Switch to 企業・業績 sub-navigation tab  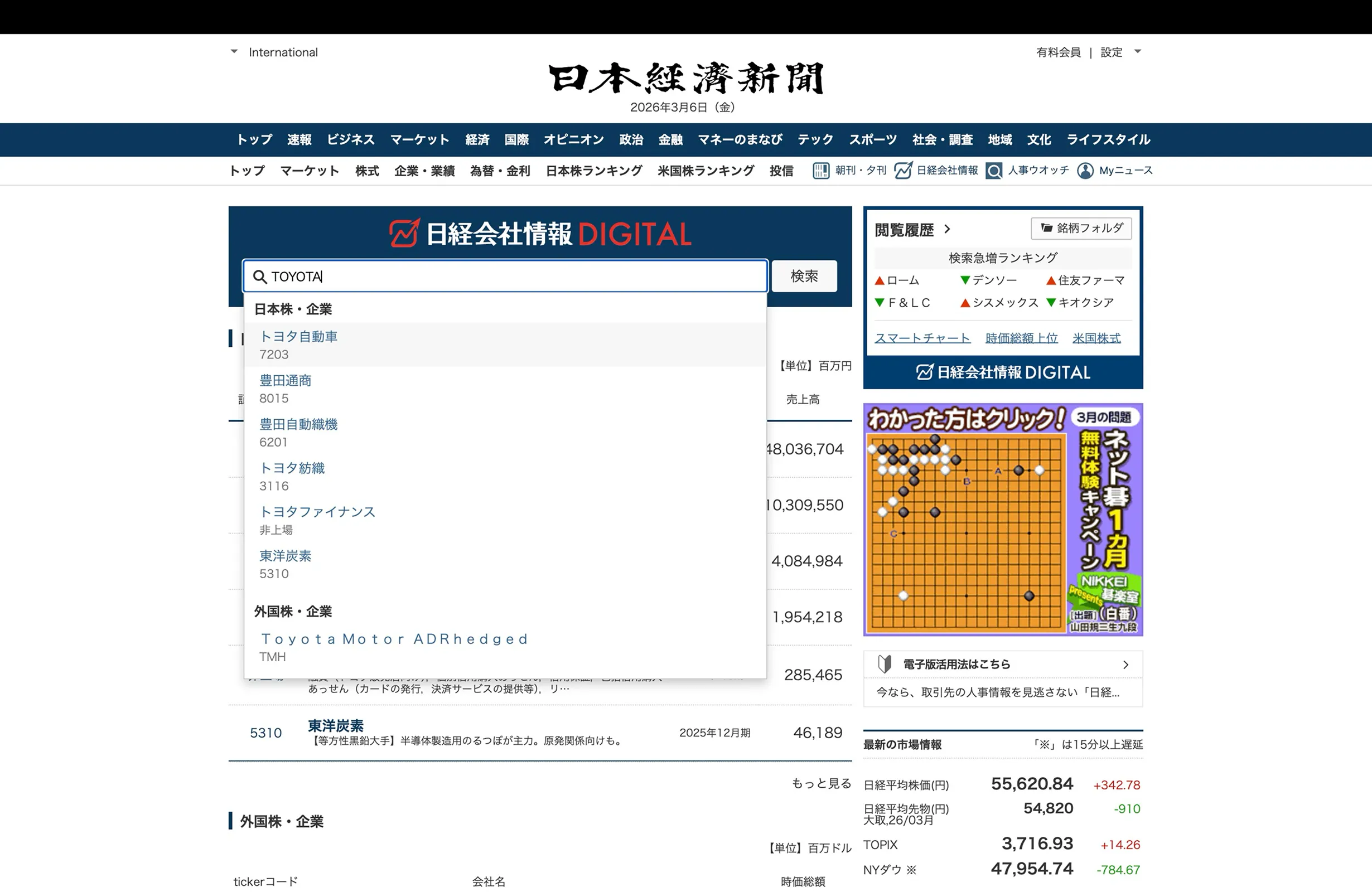click(x=424, y=171)
